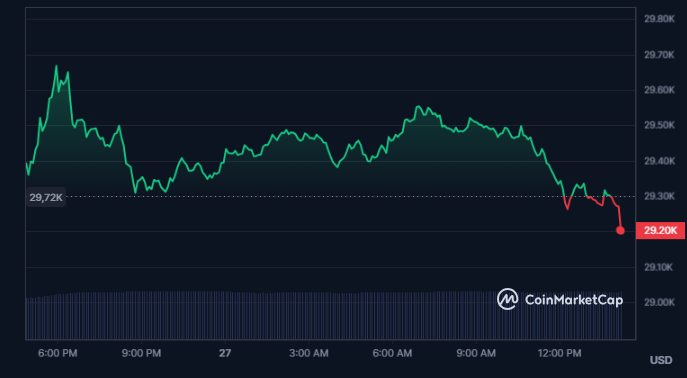Click the 29.00K price axis label
Screen dimensions: 687x378
click(x=659, y=302)
